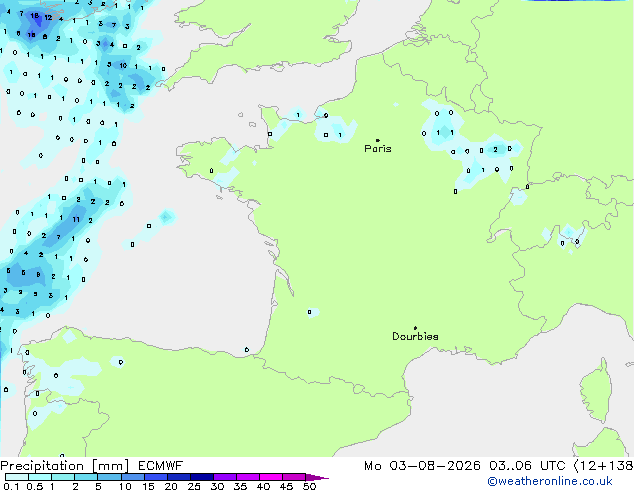Click the Paris city marker dot

[x=378, y=140]
